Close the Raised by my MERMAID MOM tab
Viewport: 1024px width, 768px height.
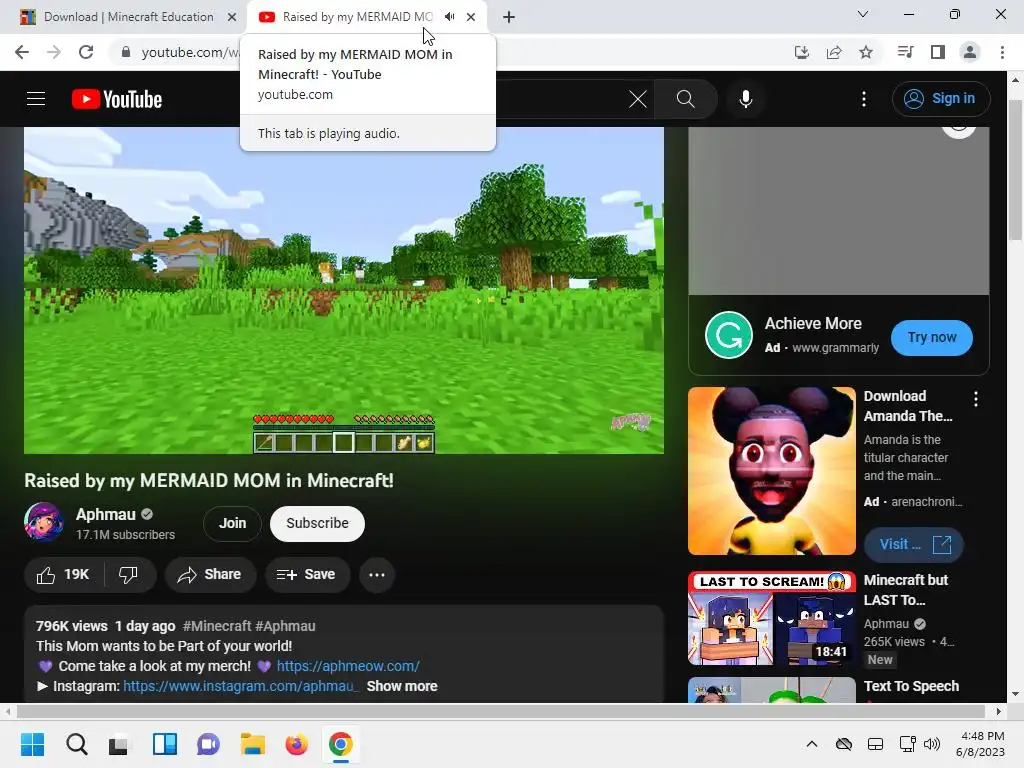pos(471,17)
